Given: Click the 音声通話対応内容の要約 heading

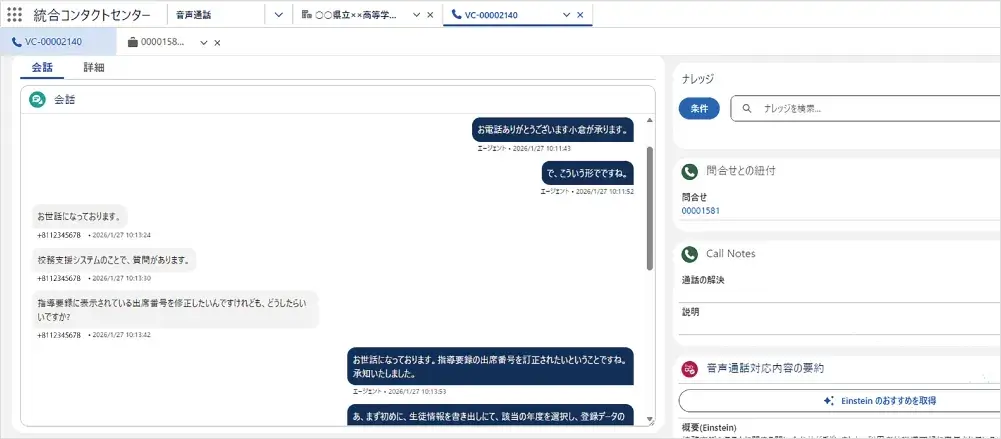Looking at the screenshot, I should point(765,369).
